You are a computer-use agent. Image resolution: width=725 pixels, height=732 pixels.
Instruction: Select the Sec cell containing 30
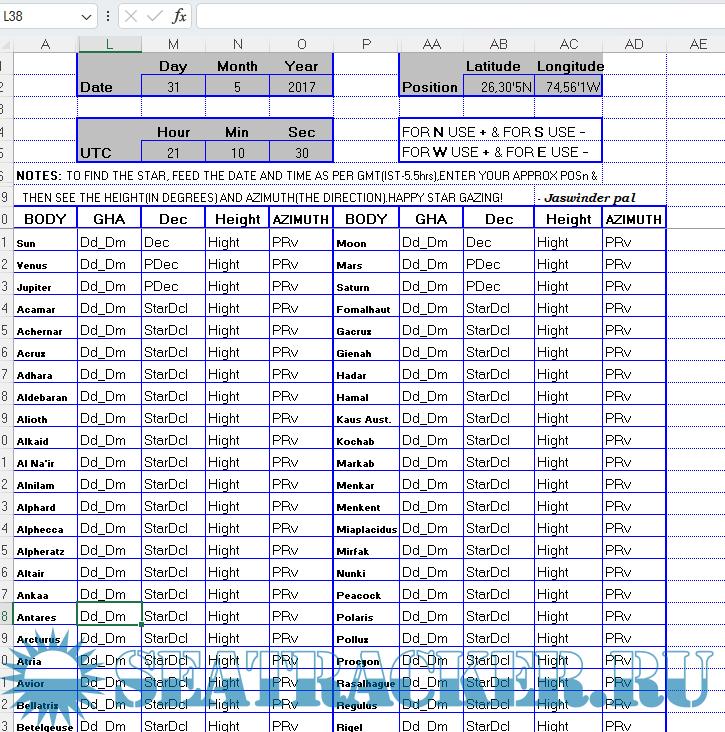301,152
